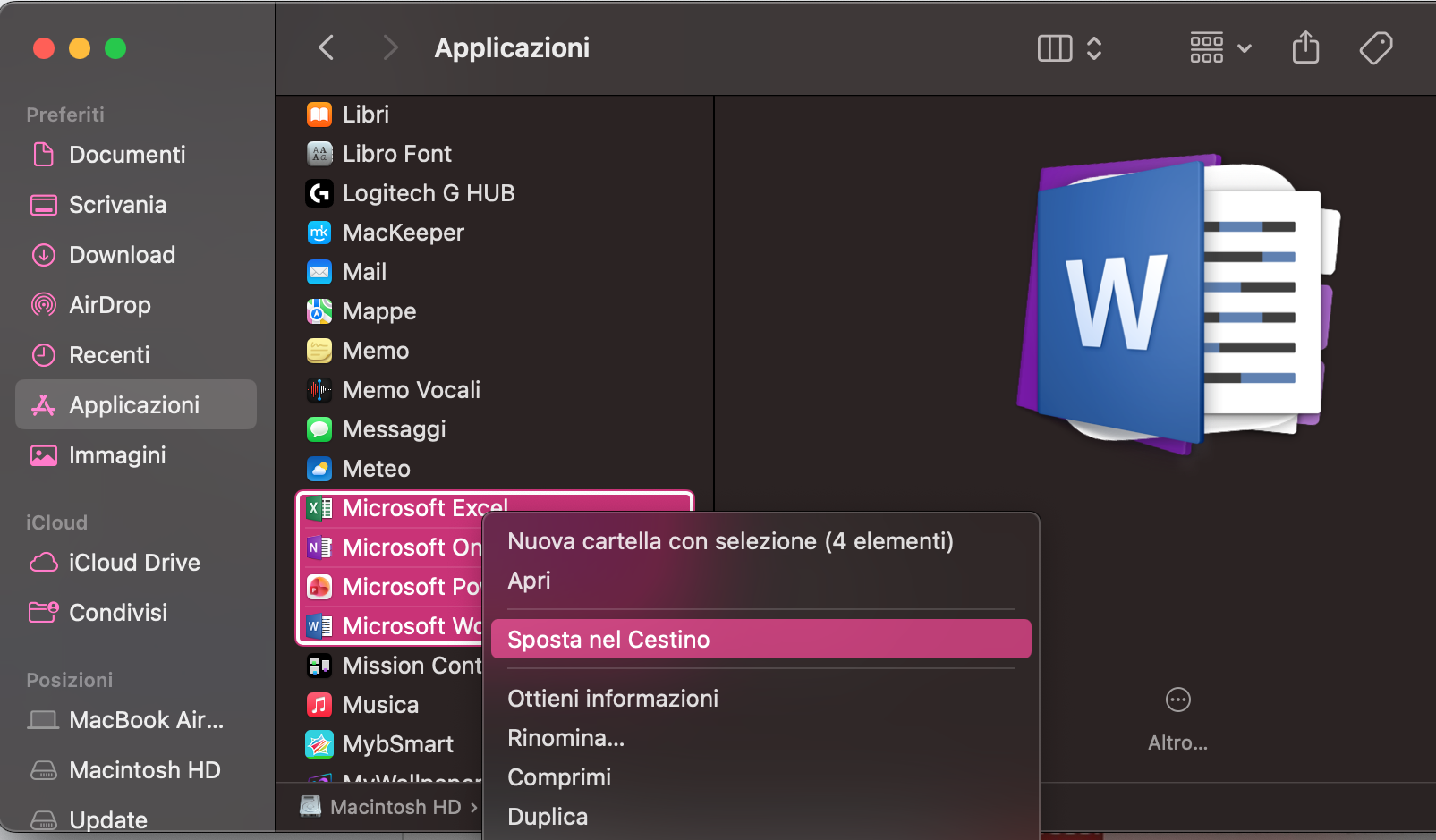Open the group-by grid icon menu
This screenshot has width=1436, height=840.
[1220, 48]
